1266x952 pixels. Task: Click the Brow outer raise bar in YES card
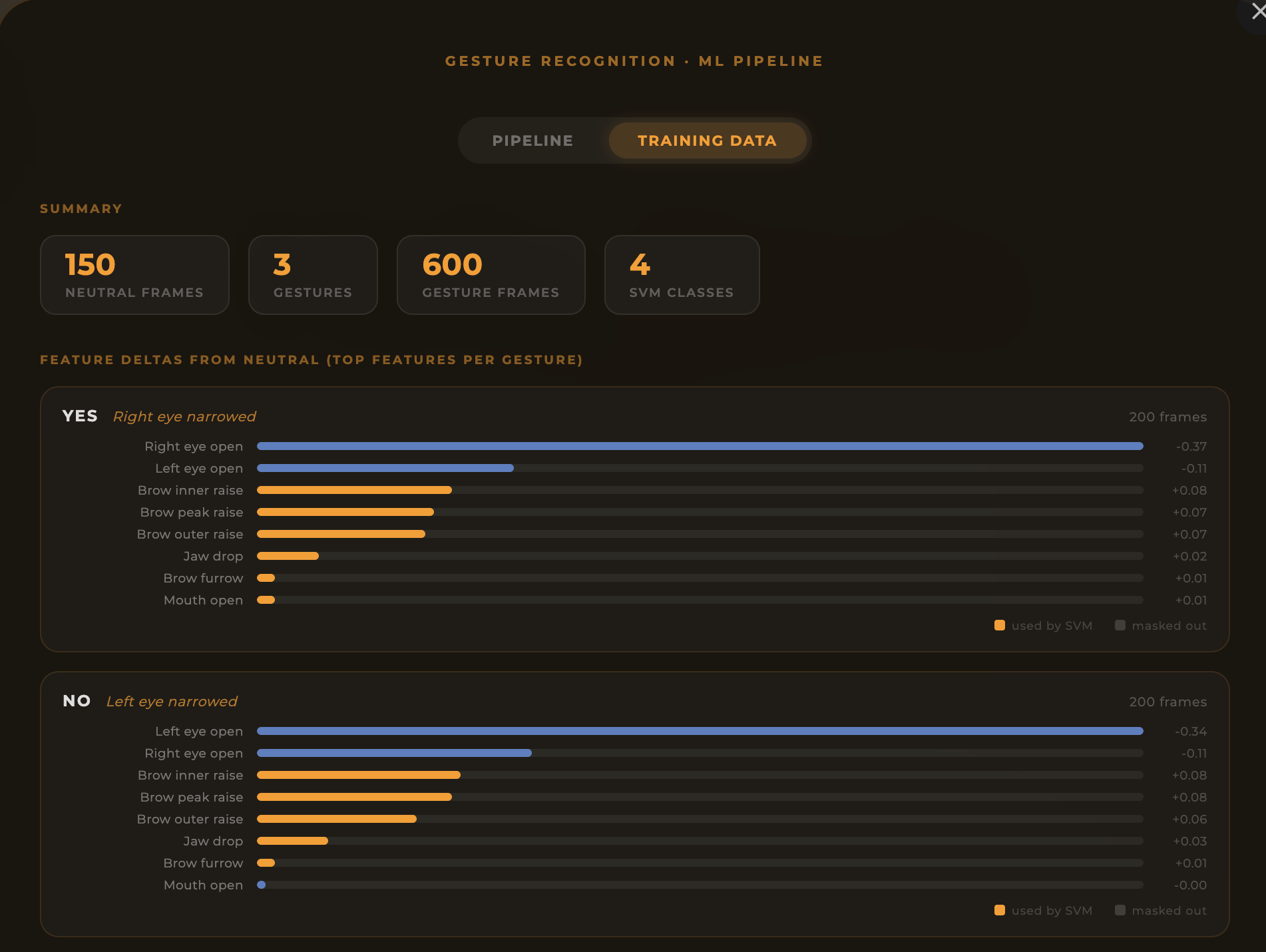[700, 534]
